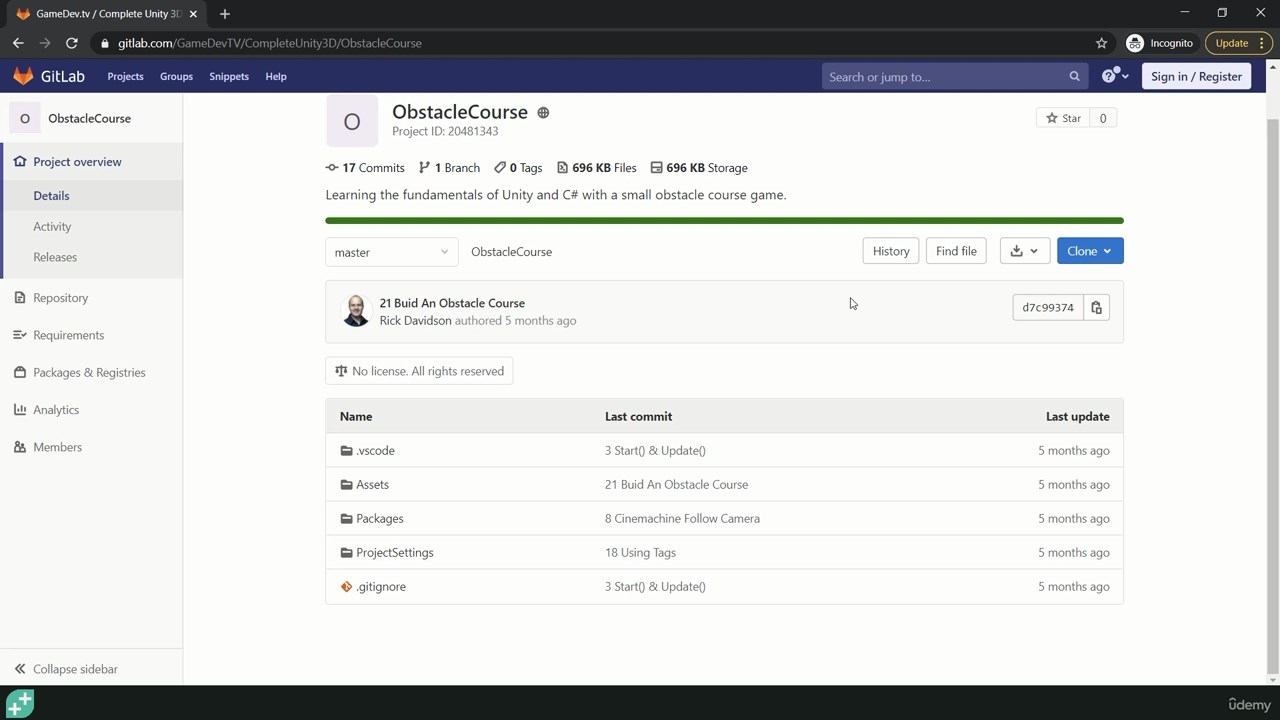
Task: Bookmark this page with star icon
Action: coord(1101,43)
